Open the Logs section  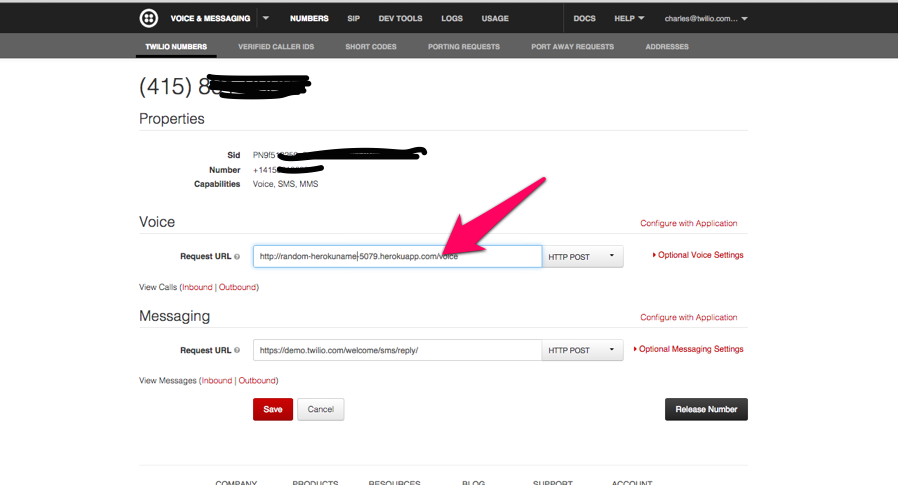point(452,18)
